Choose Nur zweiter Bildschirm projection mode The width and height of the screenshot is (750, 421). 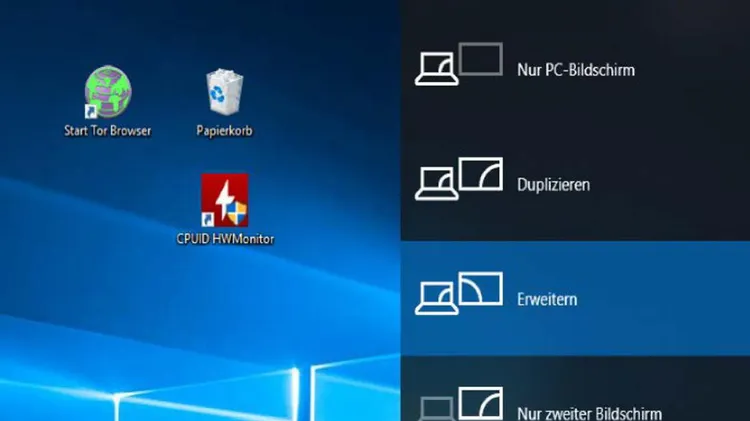point(575,389)
